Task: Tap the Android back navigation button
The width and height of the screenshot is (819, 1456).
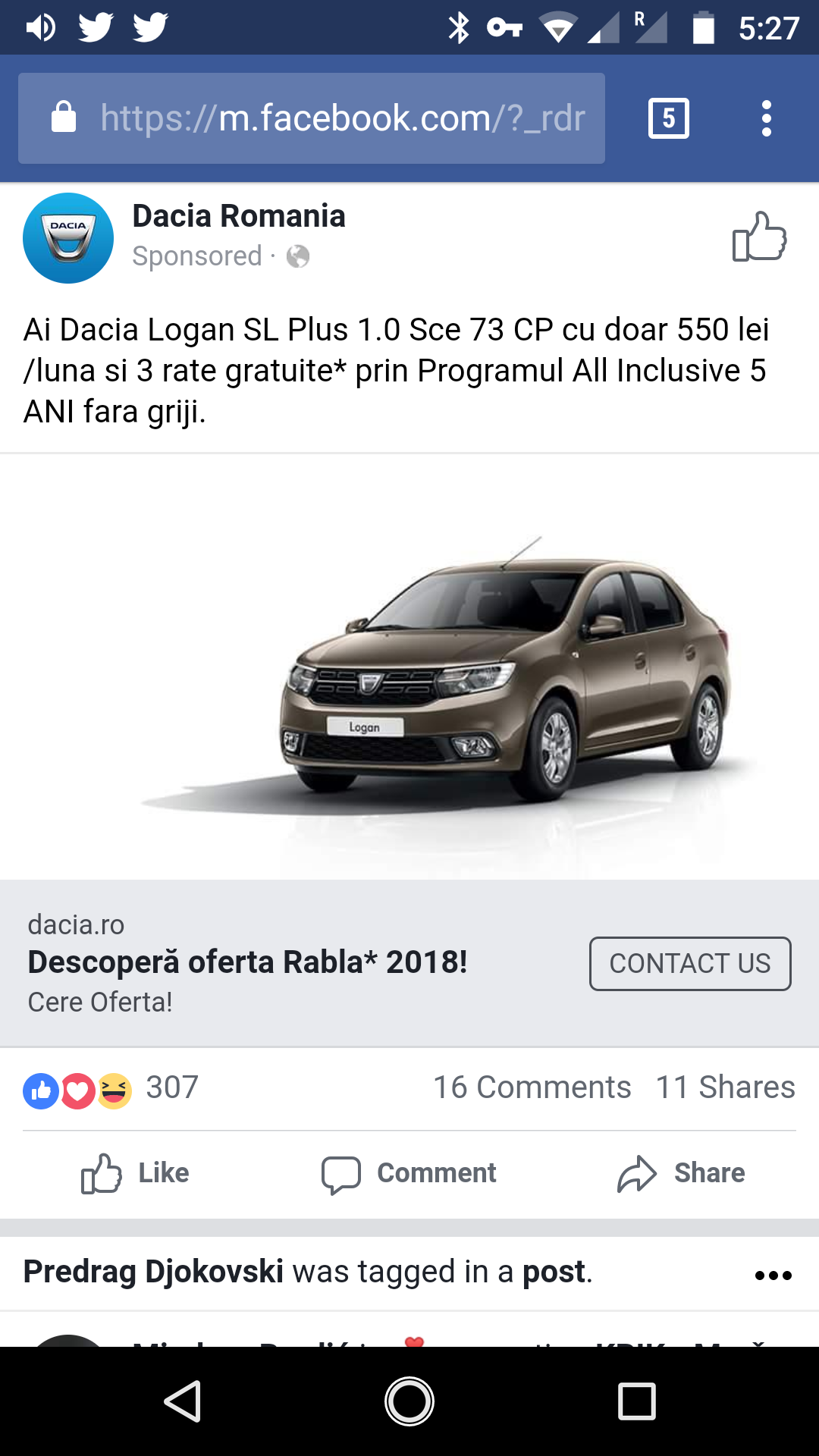Action: (x=183, y=1401)
